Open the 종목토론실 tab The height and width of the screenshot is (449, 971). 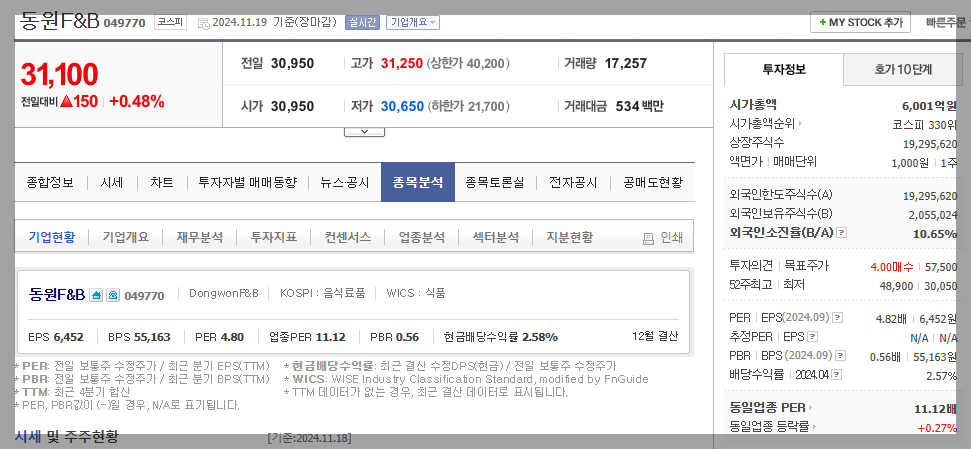point(495,183)
